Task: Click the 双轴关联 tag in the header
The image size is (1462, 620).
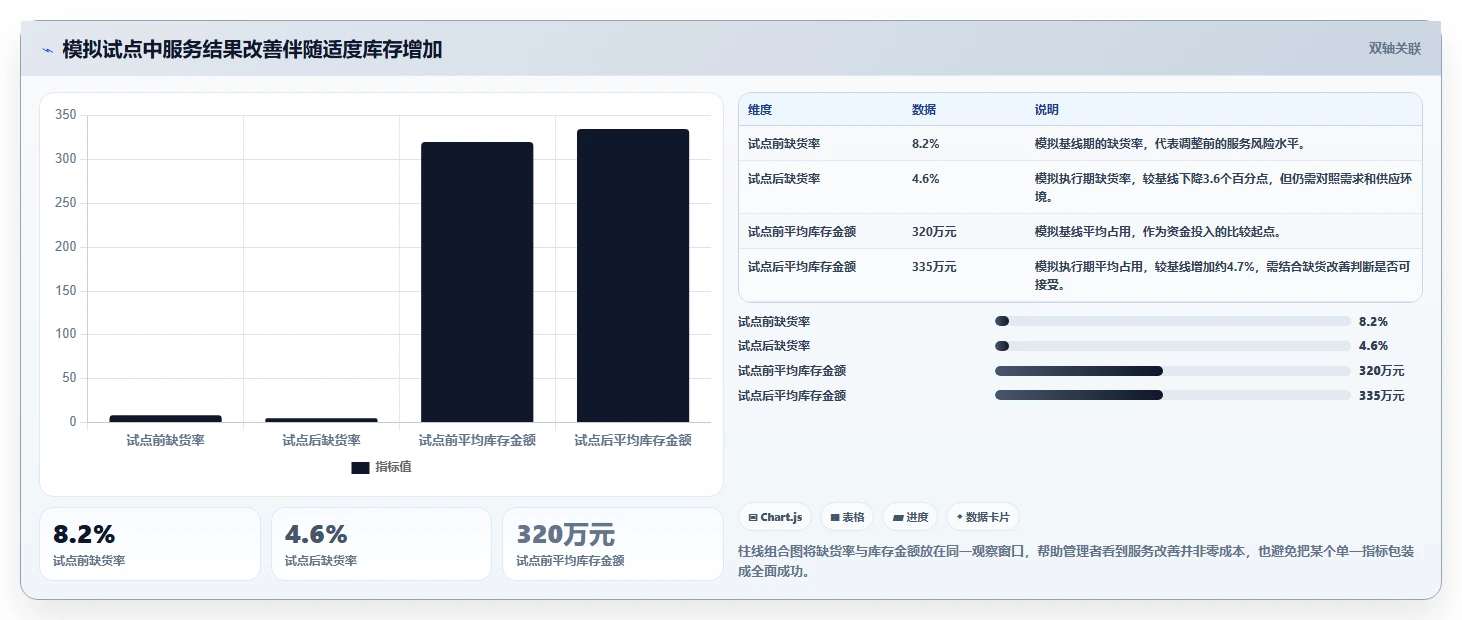Action: [x=1395, y=49]
